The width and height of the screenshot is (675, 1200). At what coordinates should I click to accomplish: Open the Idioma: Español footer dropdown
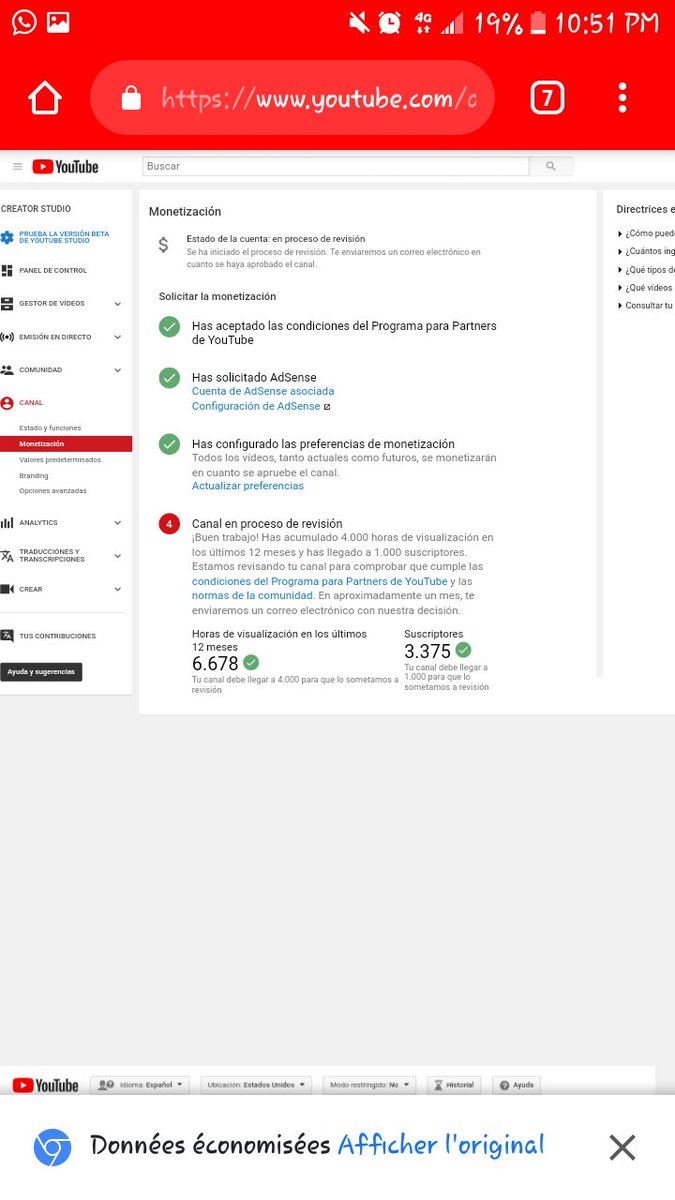[x=140, y=1085]
